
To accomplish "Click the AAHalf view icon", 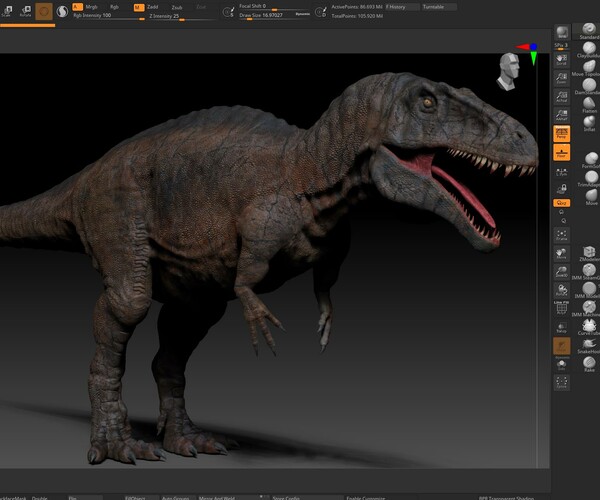I will [561, 115].
